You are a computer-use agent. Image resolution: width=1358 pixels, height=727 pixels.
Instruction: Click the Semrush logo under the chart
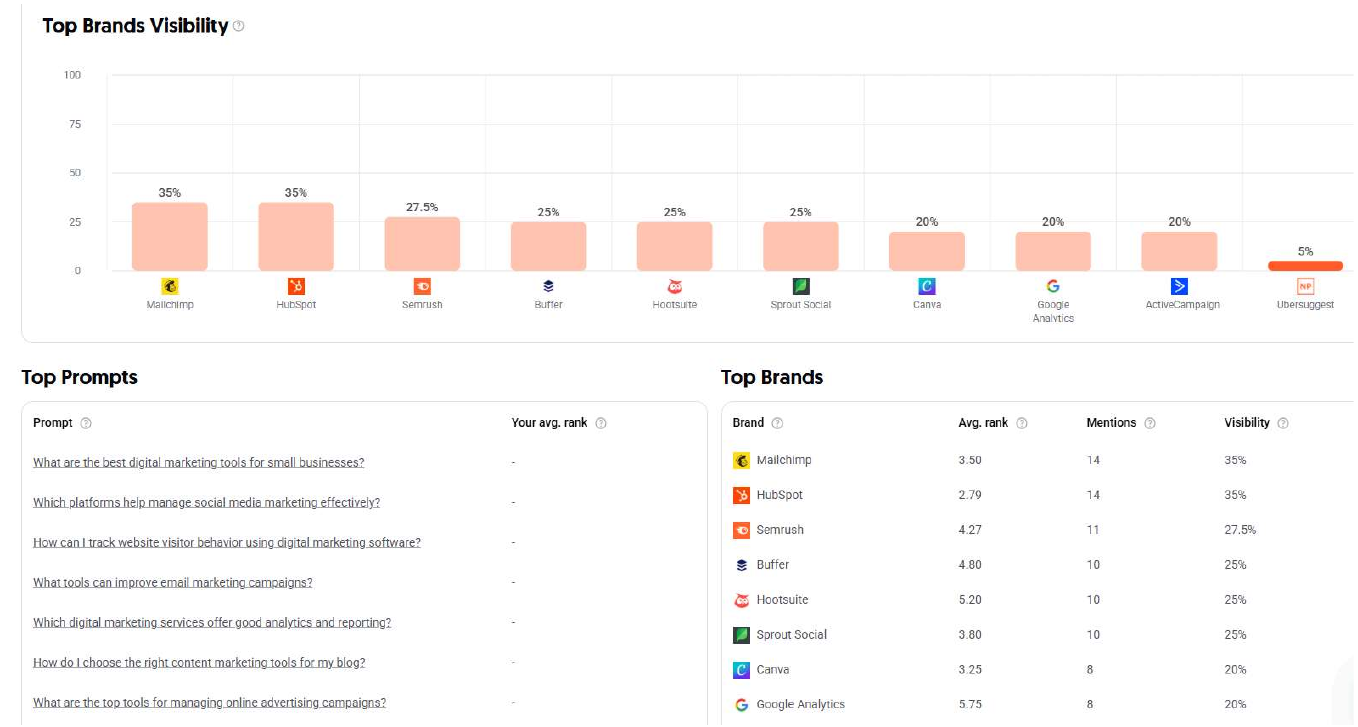click(x=422, y=287)
